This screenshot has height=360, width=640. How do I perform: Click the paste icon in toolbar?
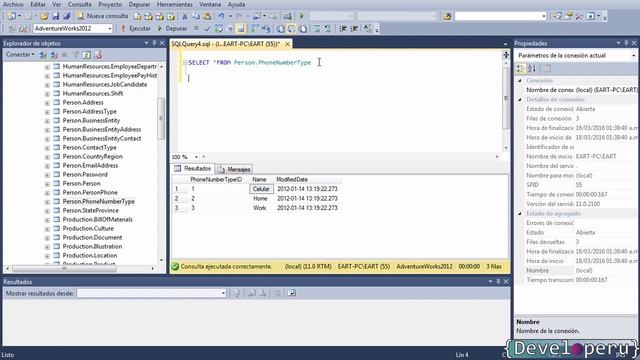pos(207,16)
